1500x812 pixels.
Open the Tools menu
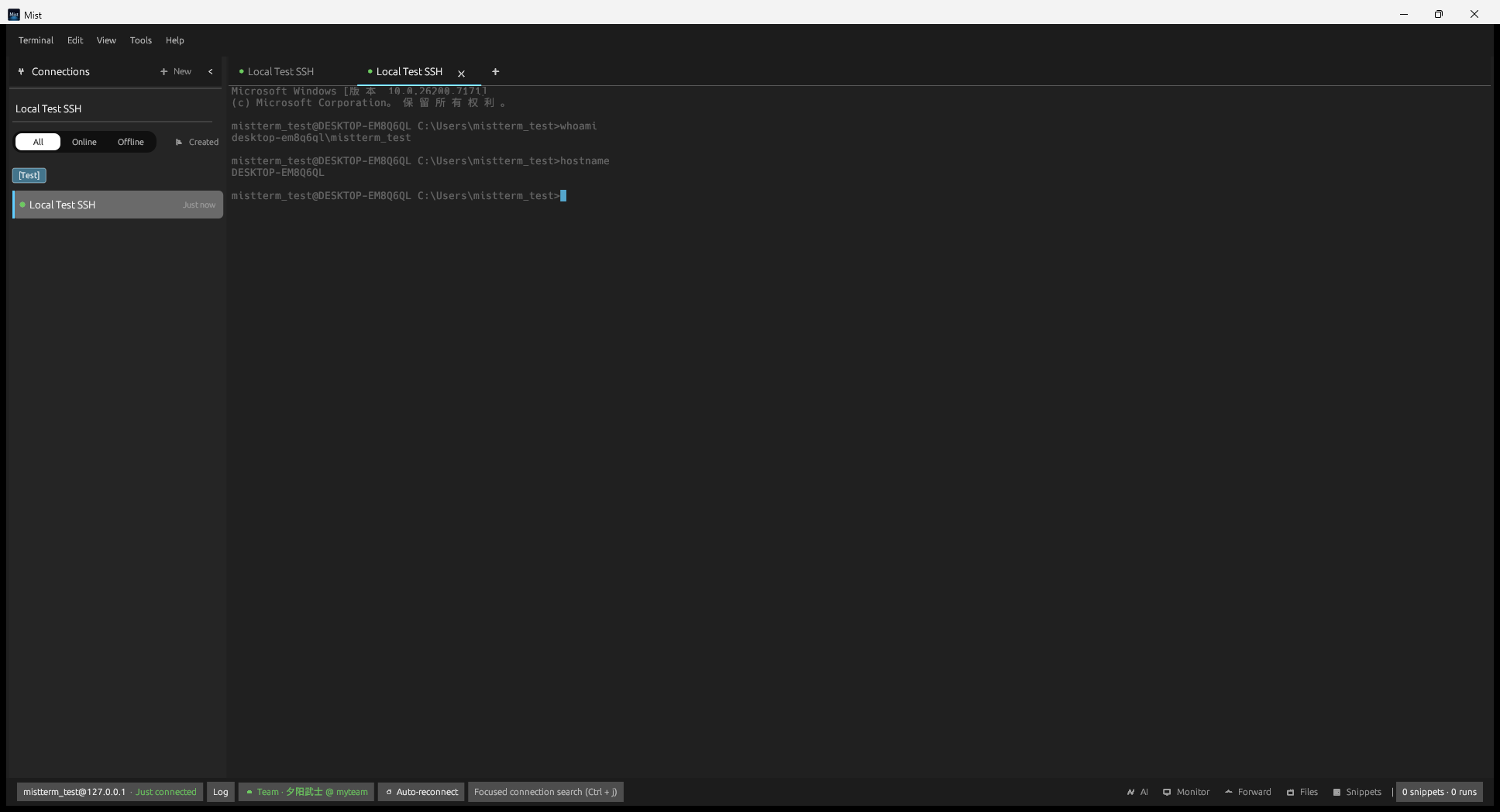pyautogui.click(x=141, y=40)
